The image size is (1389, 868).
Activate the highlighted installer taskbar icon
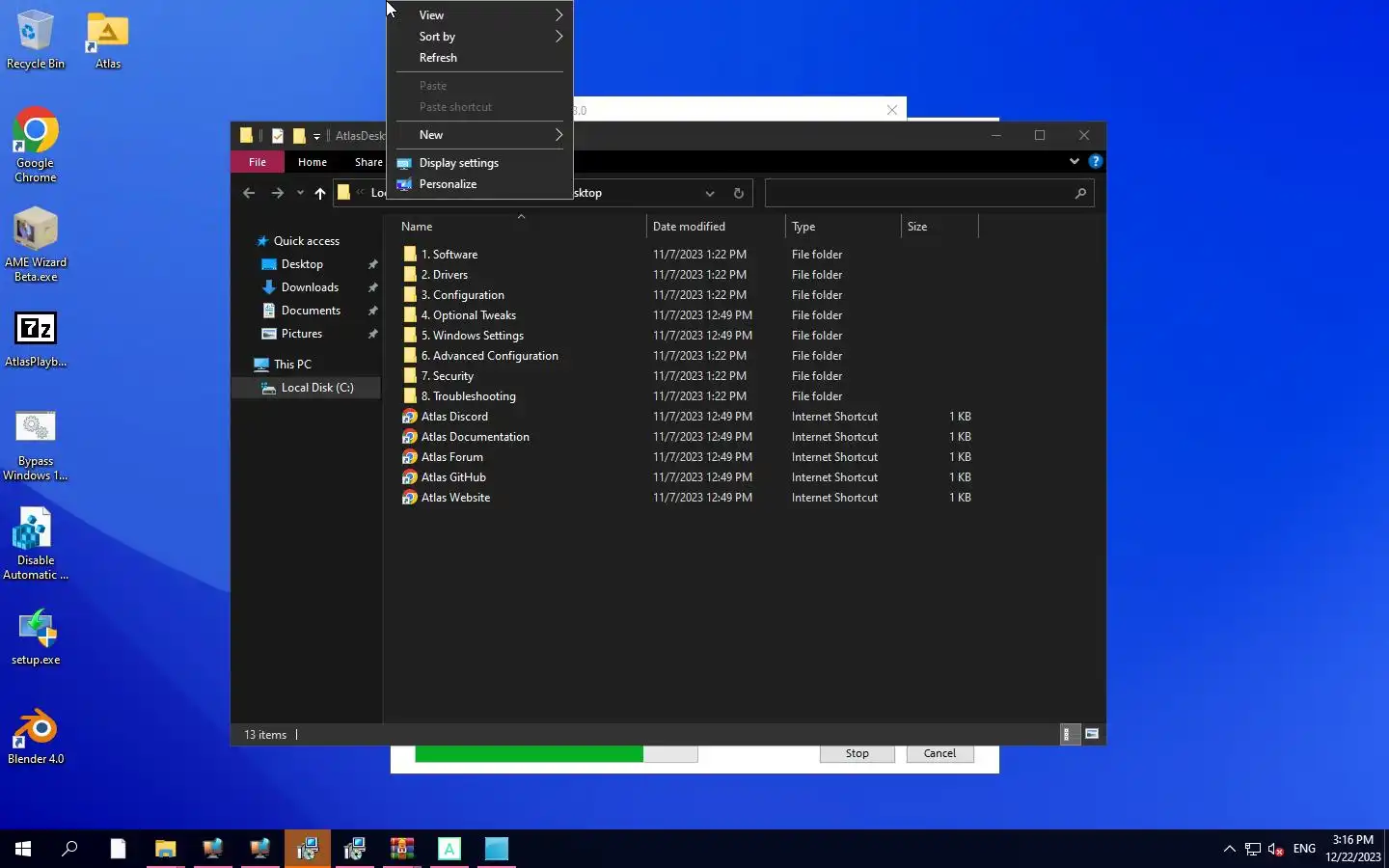pyautogui.click(x=307, y=849)
